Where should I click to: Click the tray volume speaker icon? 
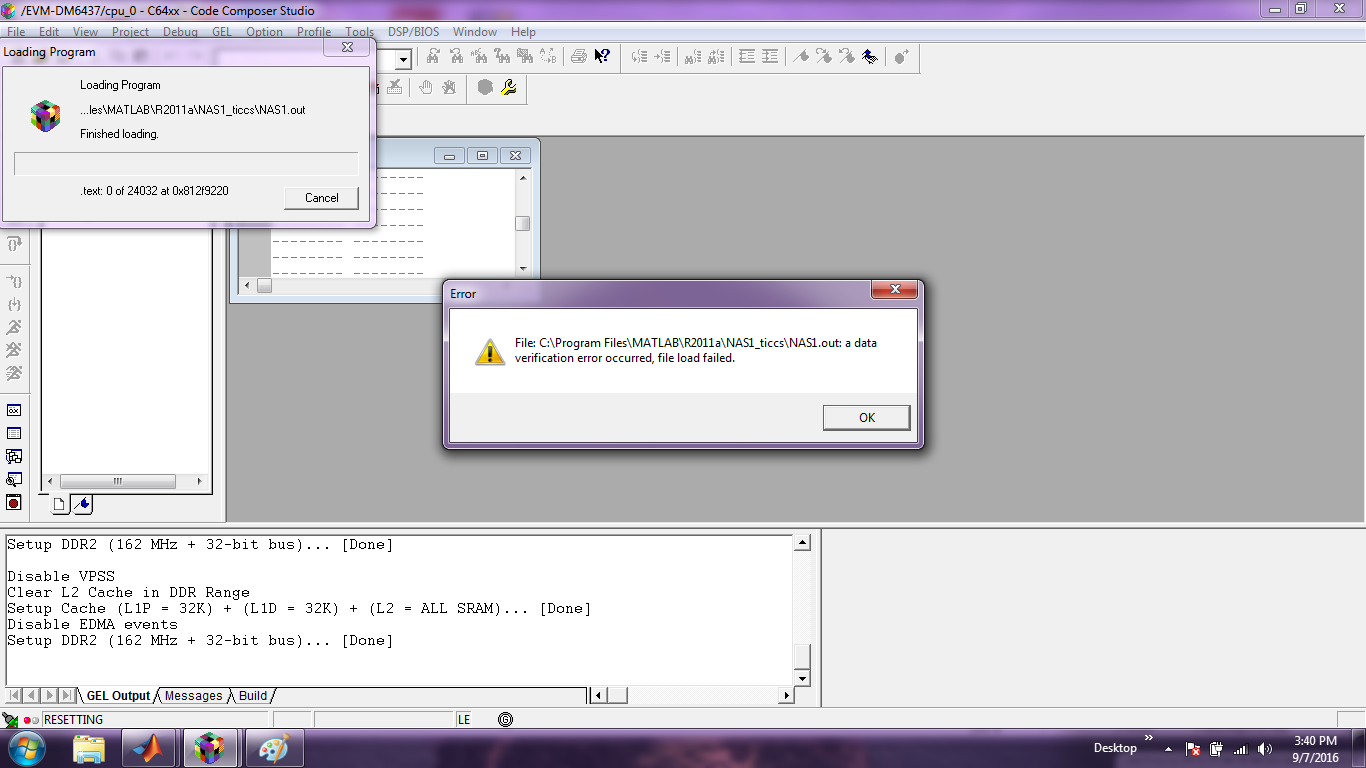(x=1266, y=748)
